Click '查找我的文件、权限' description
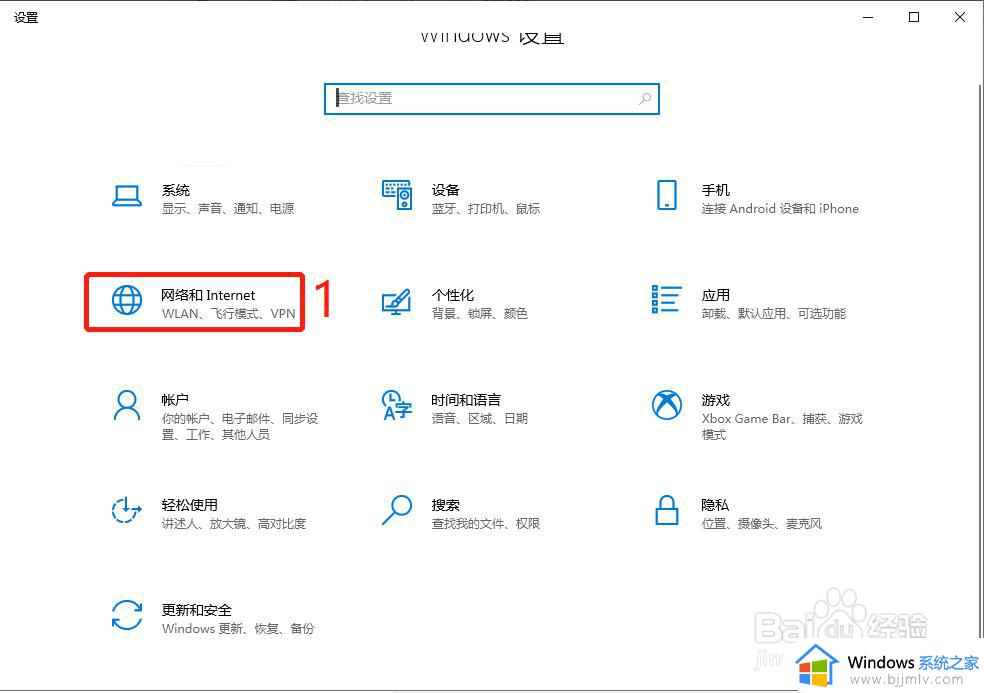Viewport: 984px width, 693px height. [x=486, y=524]
